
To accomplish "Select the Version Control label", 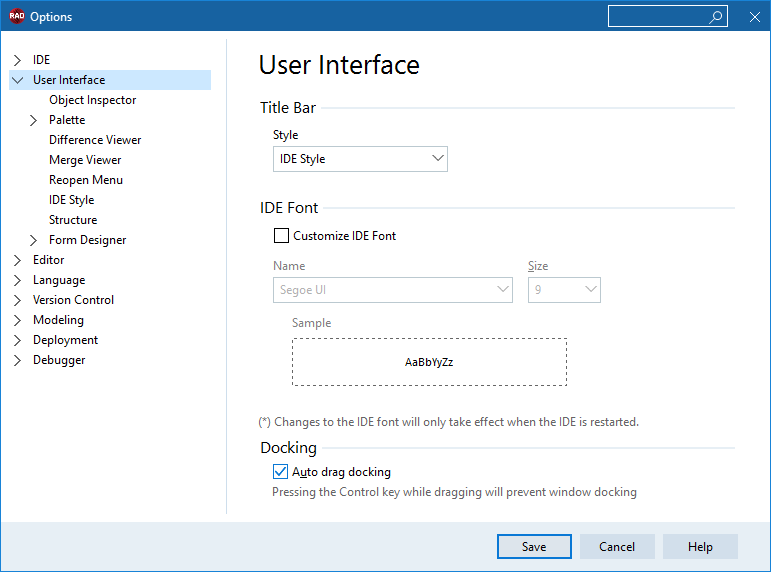I will [73, 300].
